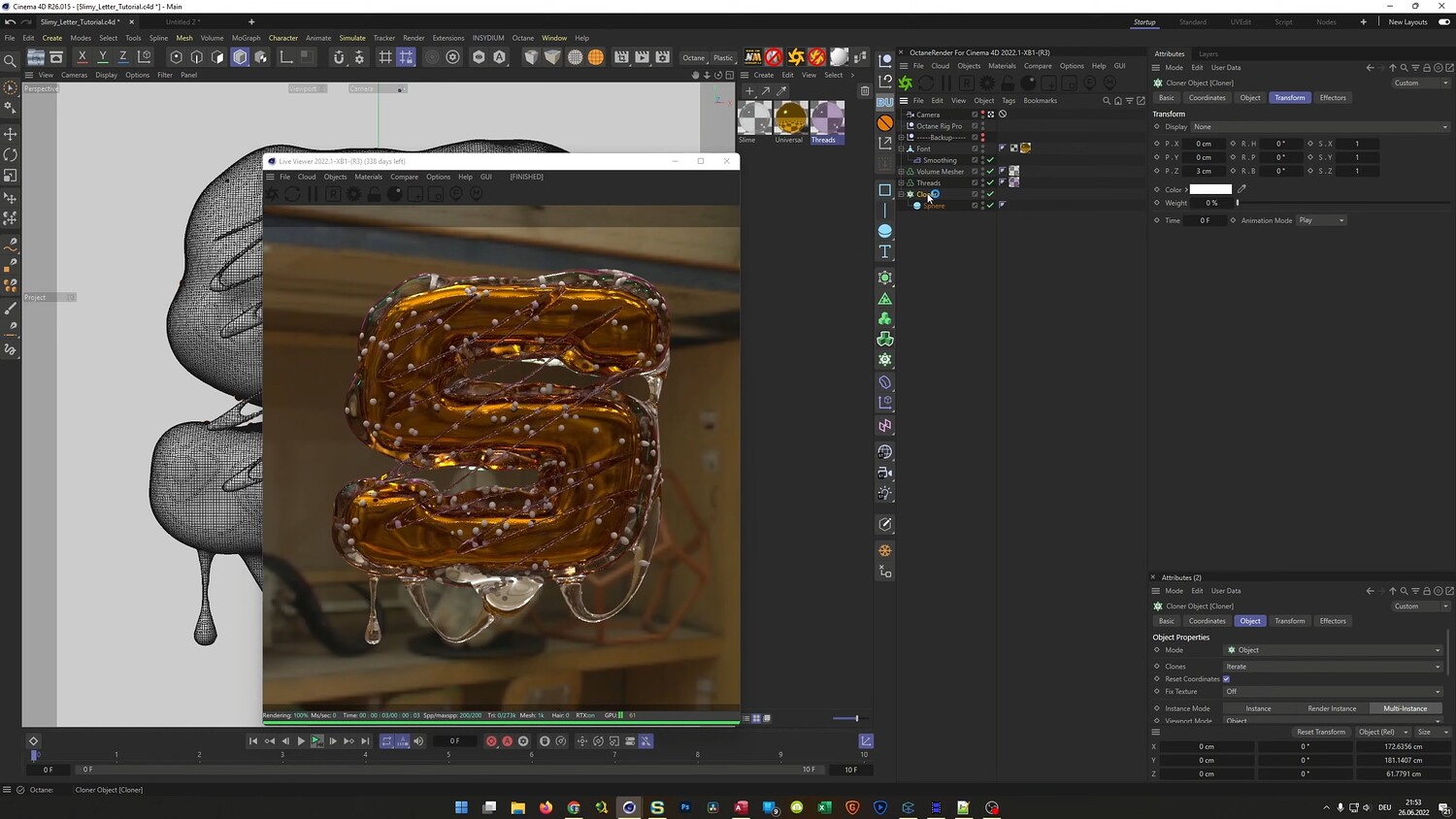This screenshot has height=819, width=1456.
Task: Toggle the Smoothing enable checkmark
Action: (x=990, y=160)
